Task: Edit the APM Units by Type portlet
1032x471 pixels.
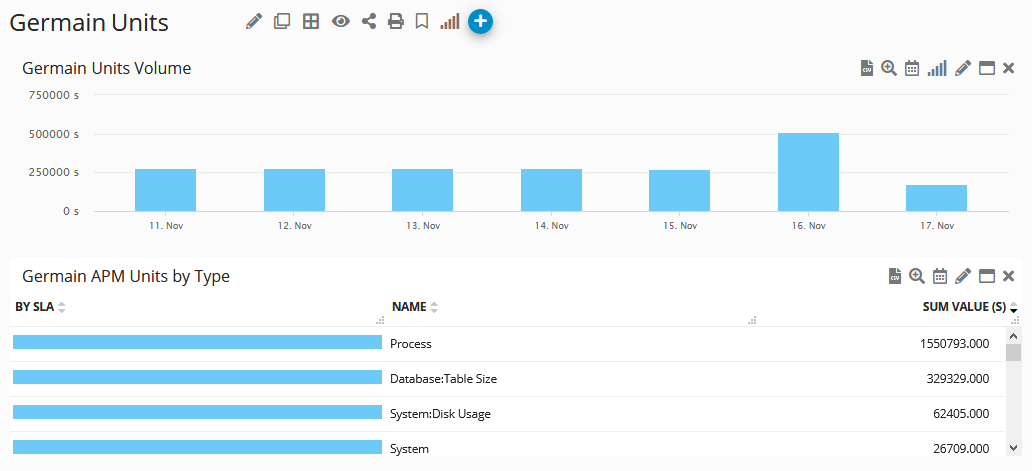Action: [x=963, y=276]
